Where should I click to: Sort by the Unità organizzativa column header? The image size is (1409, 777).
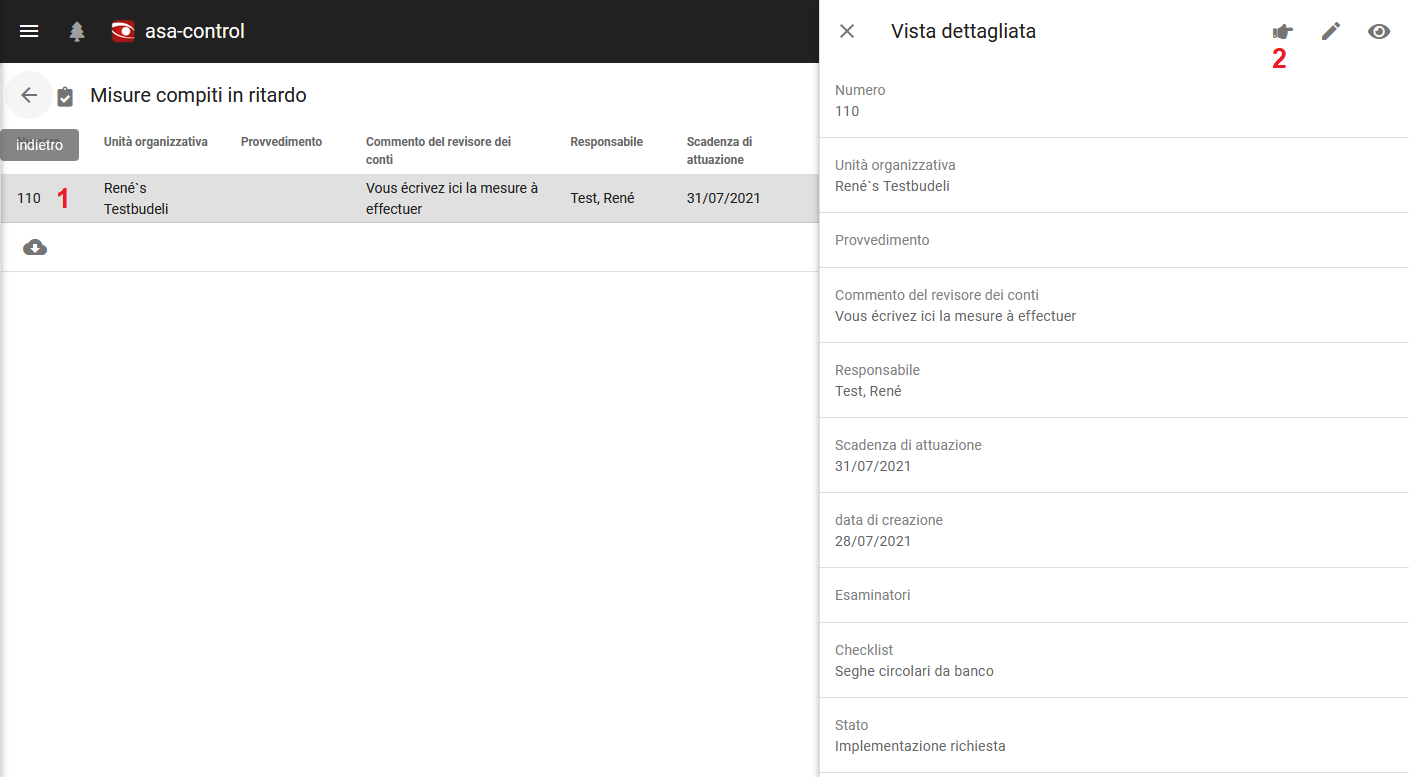pos(156,142)
